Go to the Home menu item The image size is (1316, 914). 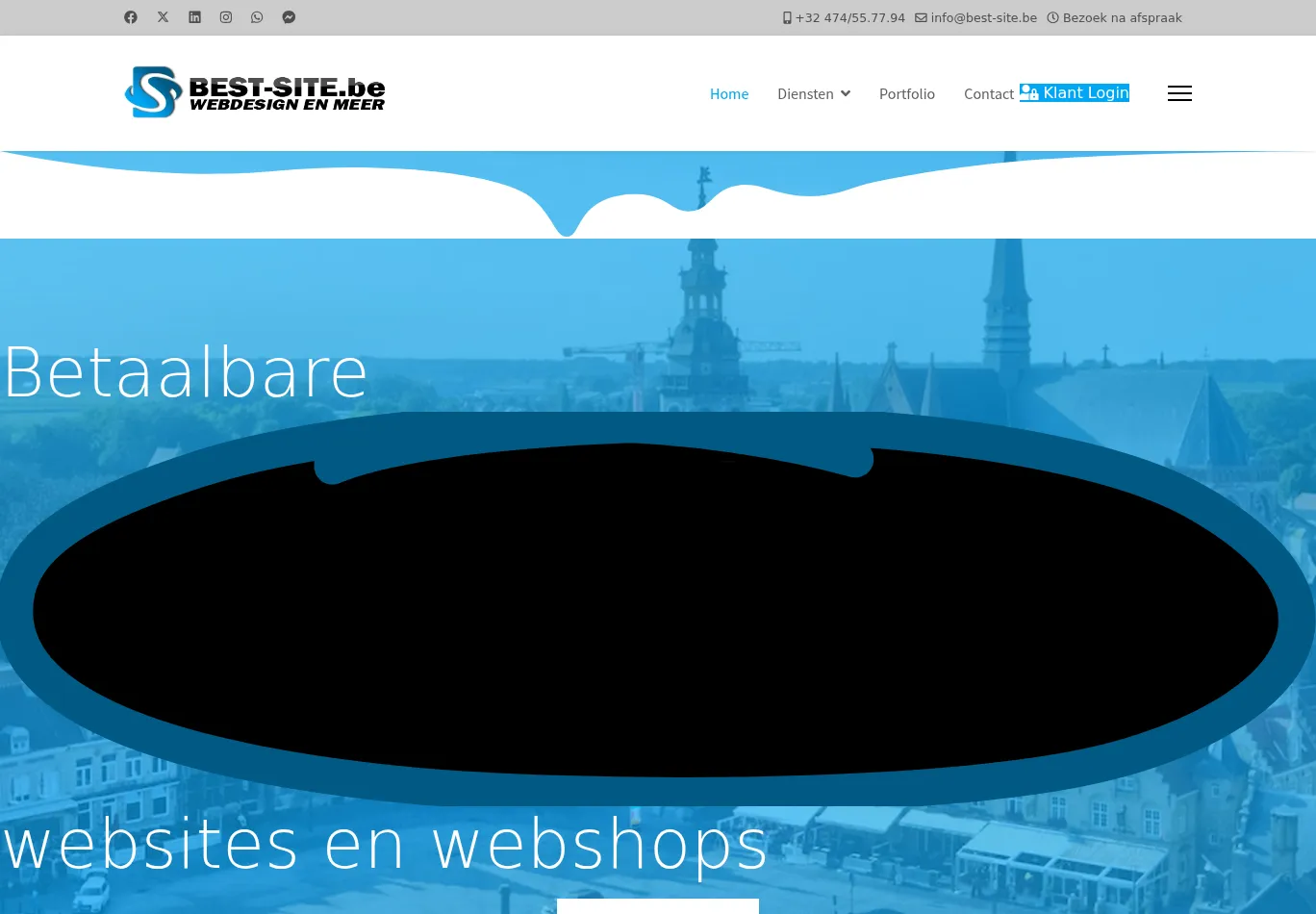pos(729,93)
